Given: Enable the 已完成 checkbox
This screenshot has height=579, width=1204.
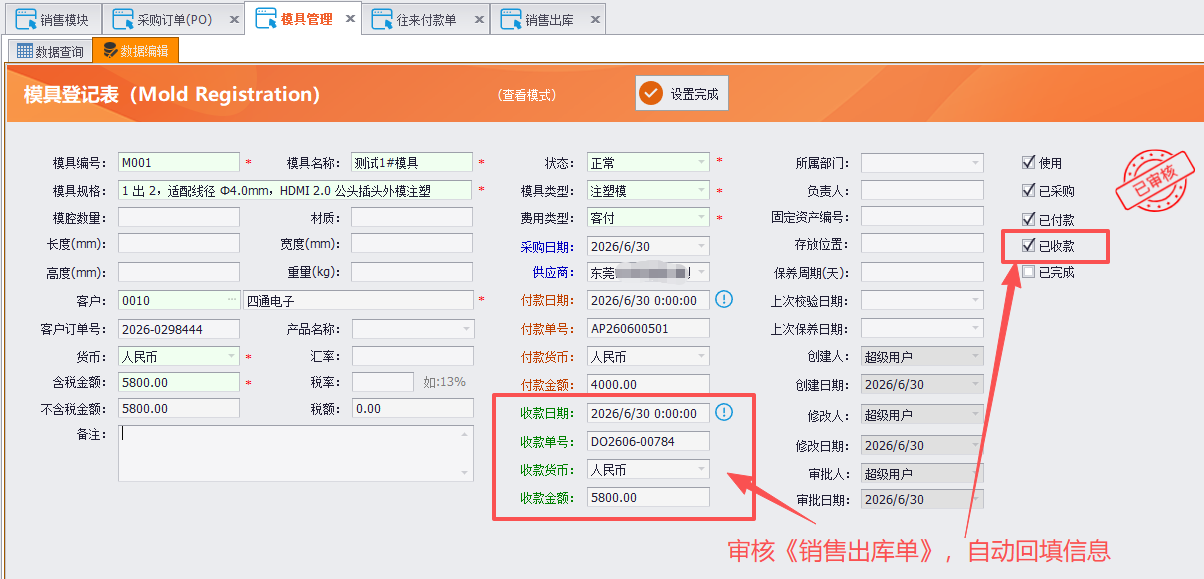Looking at the screenshot, I should (x=1028, y=272).
